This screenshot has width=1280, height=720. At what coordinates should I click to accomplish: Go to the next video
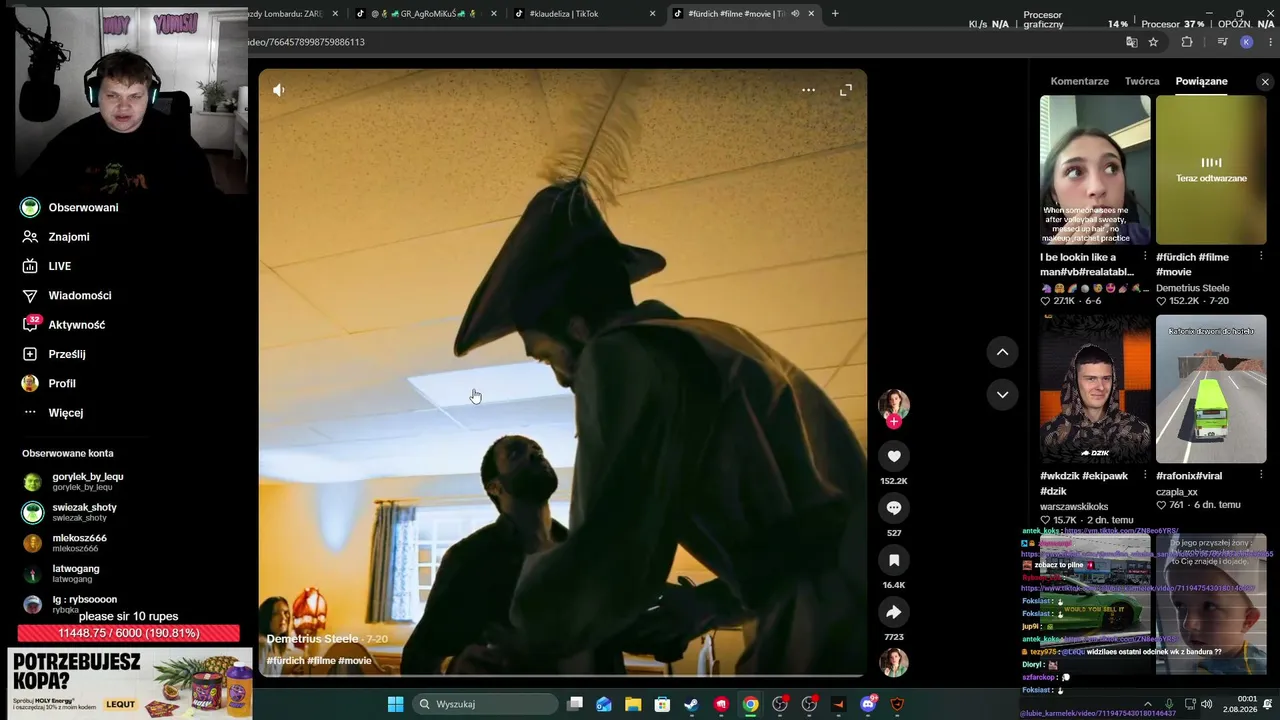click(1002, 394)
